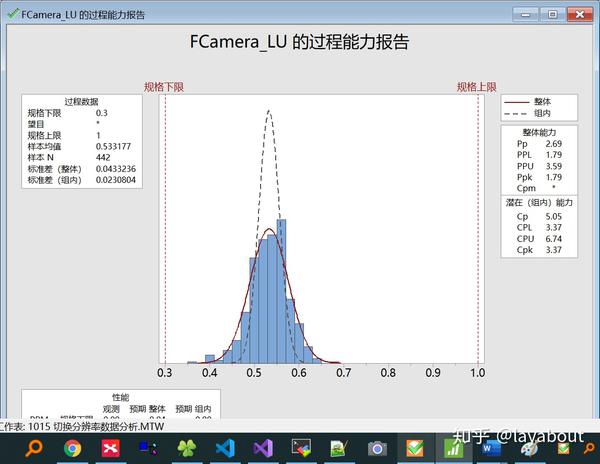
Task: Launch Visual Studio Code from the taskbar
Action: coord(225,448)
